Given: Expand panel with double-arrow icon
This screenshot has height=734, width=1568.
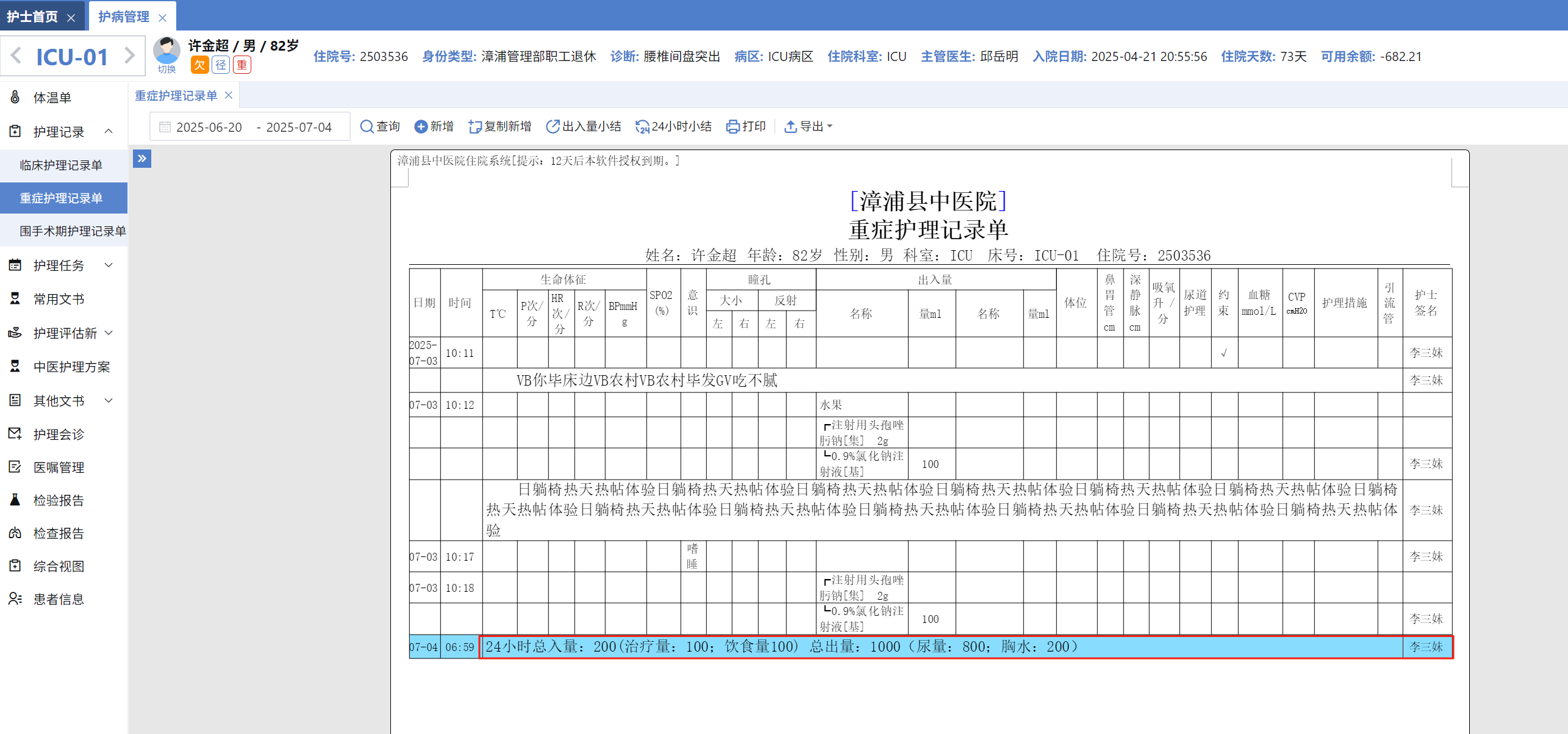Looking at the screenshot, I should pos(142,159).
